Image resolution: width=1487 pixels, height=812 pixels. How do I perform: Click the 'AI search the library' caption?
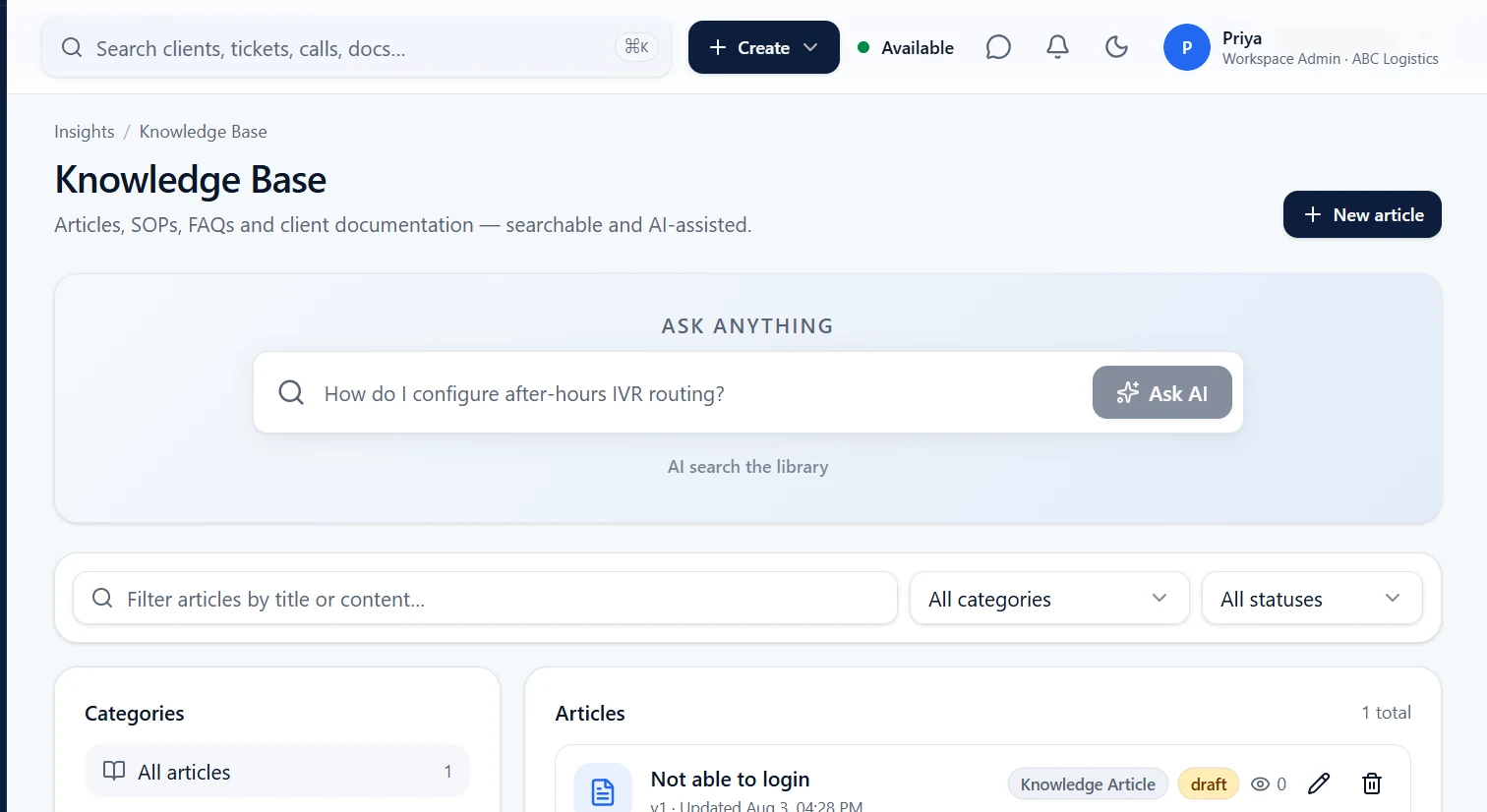[748, 466]
